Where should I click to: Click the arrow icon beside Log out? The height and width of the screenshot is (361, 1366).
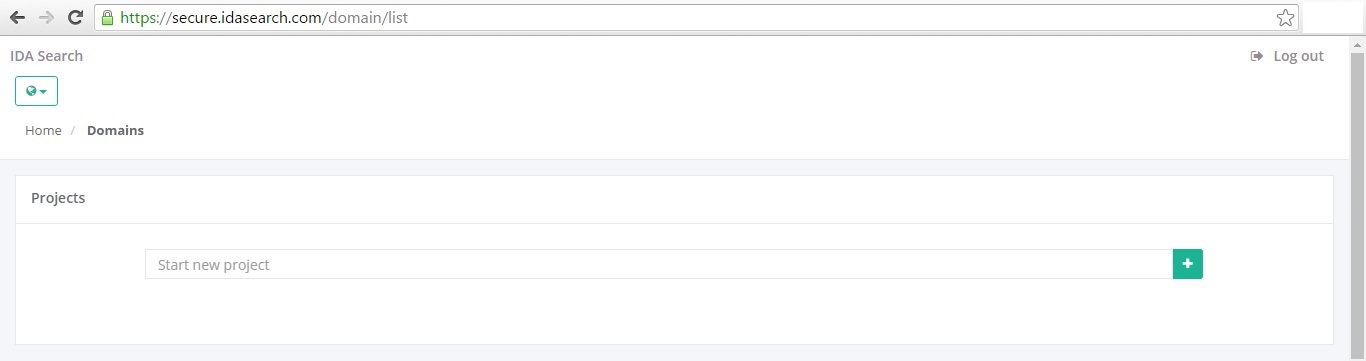click(1257, 56)
